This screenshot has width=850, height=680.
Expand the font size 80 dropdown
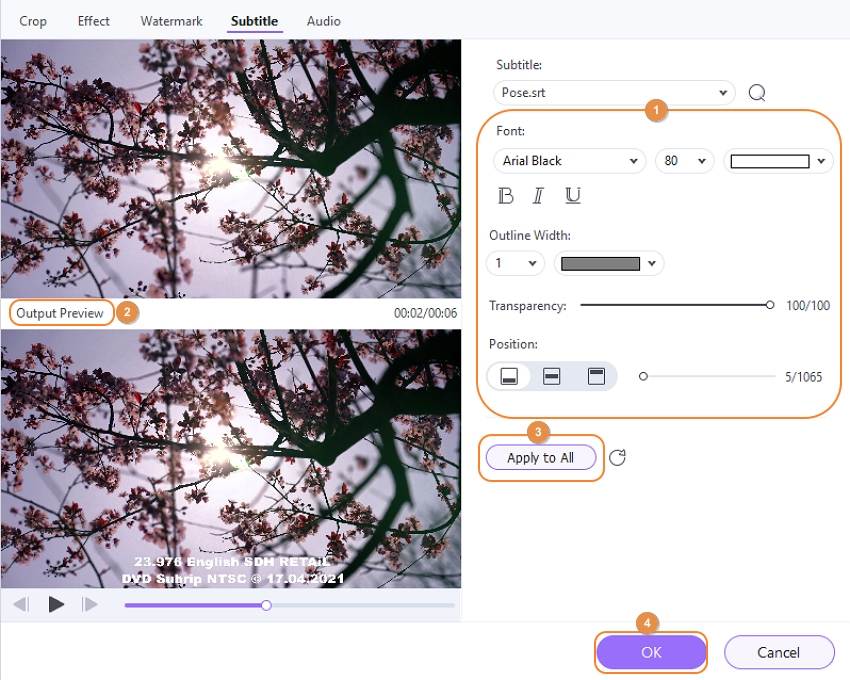pyautogui.click(x=685, y=161)
